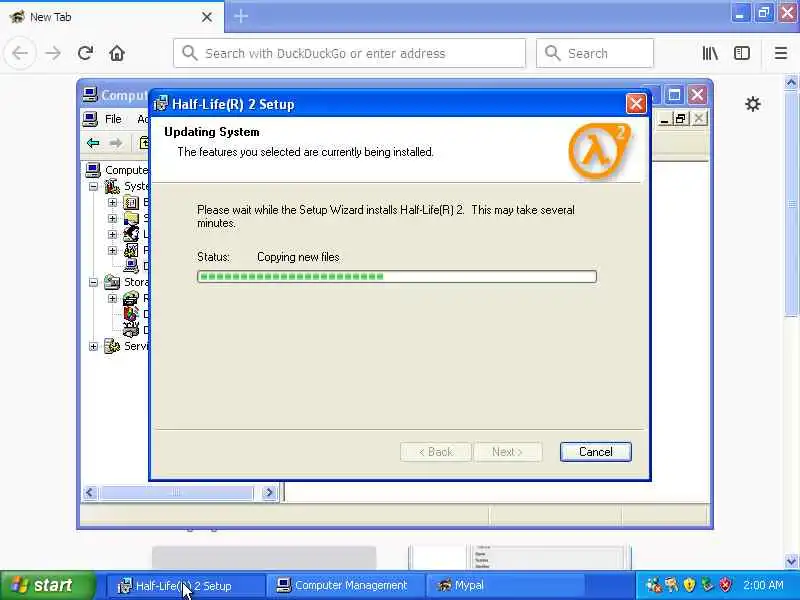Toggle the browser sidebar icon
This screenshot has width=800, height=600.
[x=742, y=53]
